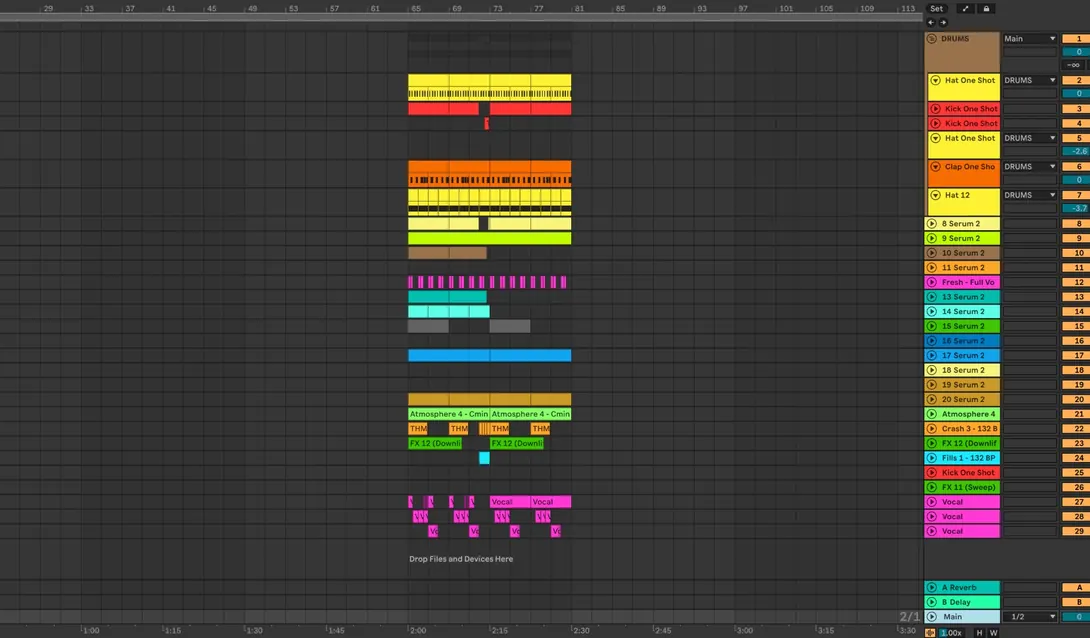The width and height of the screenshot is (1090, 638).
Task: Unfold the Fresh - Full Vo track
Action: click(932, 282)
